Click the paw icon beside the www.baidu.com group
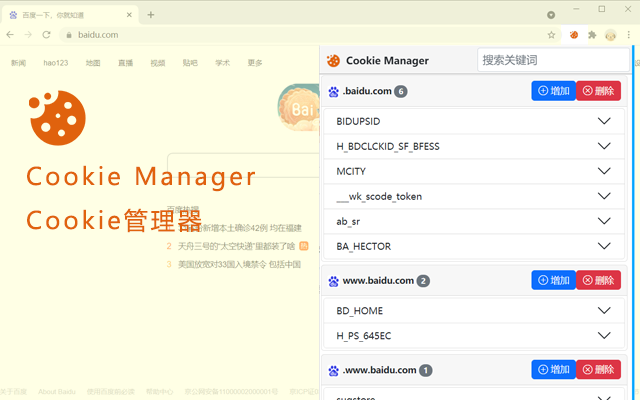The width and height of the screenshot is (640, 400). (333, 281)
